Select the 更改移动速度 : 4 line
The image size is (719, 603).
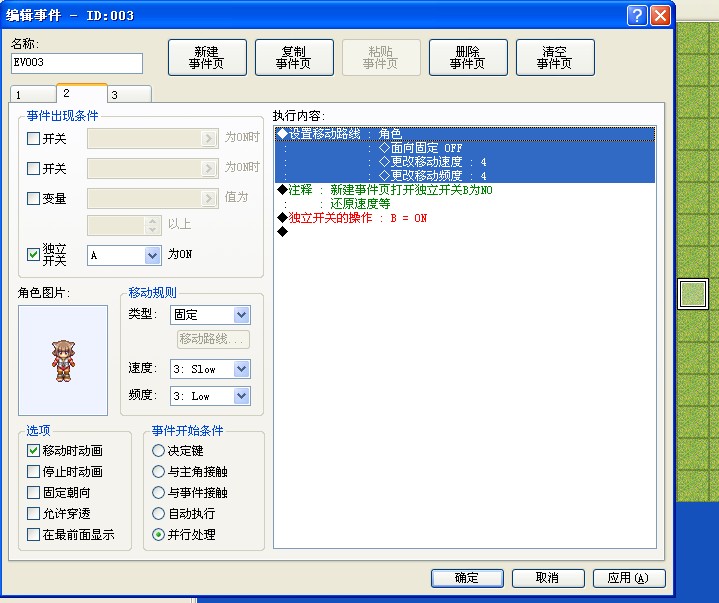pos(465,161)
